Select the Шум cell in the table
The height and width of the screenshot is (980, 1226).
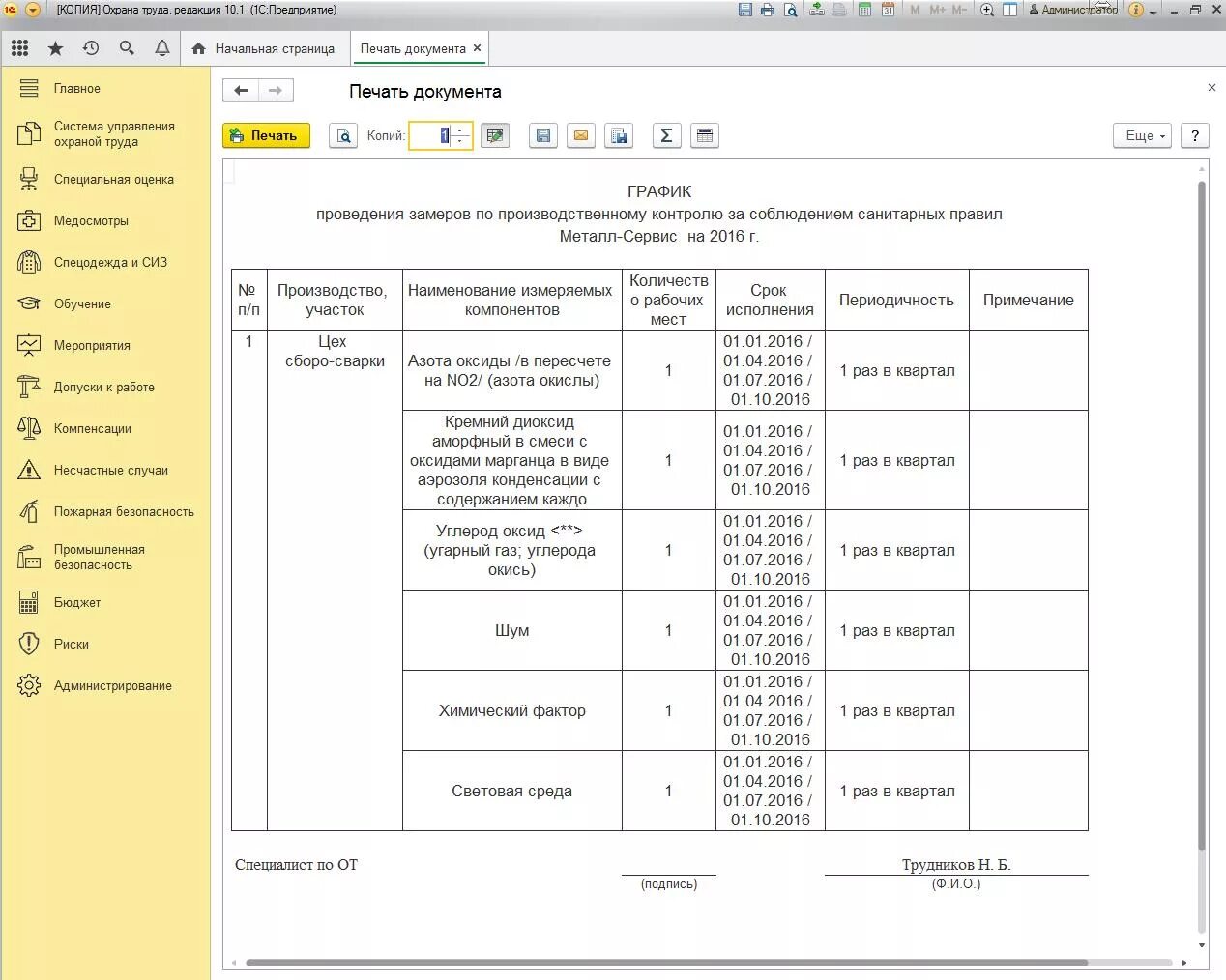click(x=512, y=630)
